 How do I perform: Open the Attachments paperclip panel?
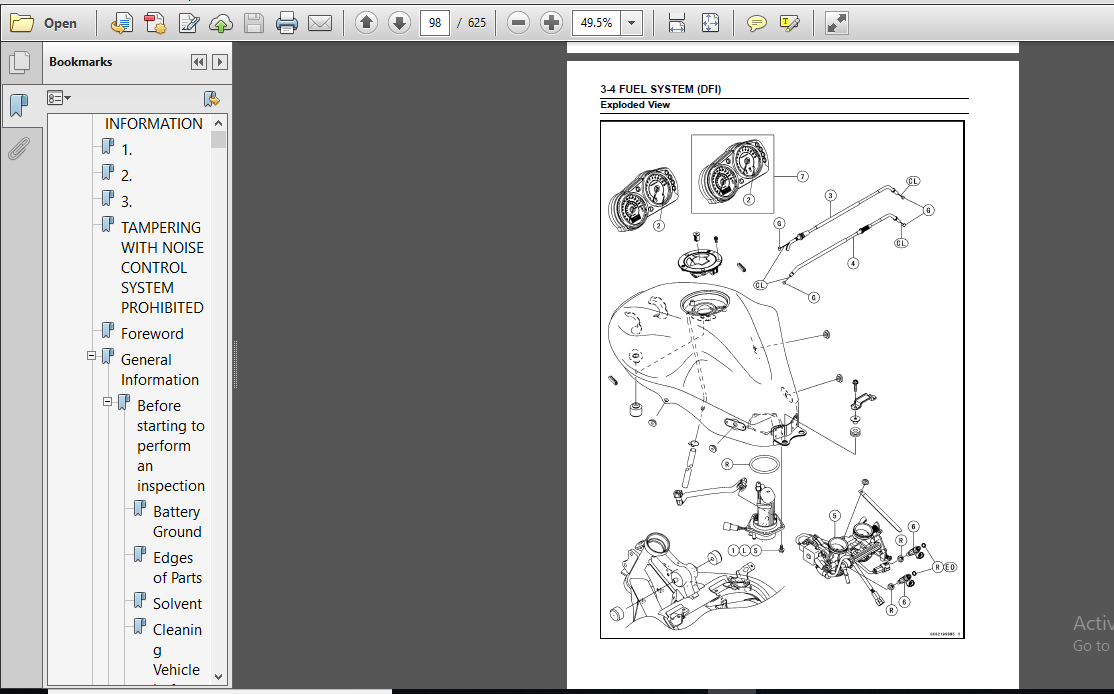click(x=19, y=148)
